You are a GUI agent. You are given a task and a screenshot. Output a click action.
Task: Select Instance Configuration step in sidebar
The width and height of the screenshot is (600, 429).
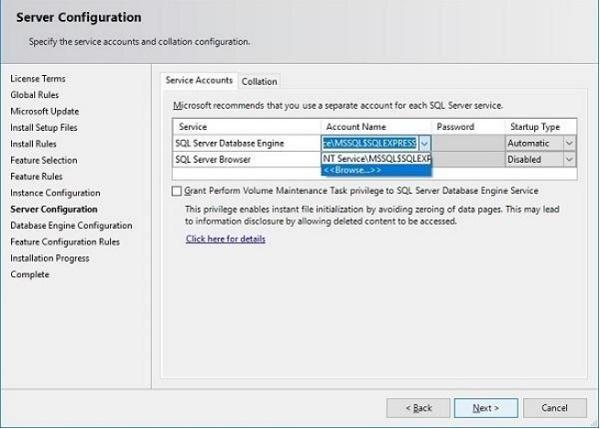click(55, 193)
